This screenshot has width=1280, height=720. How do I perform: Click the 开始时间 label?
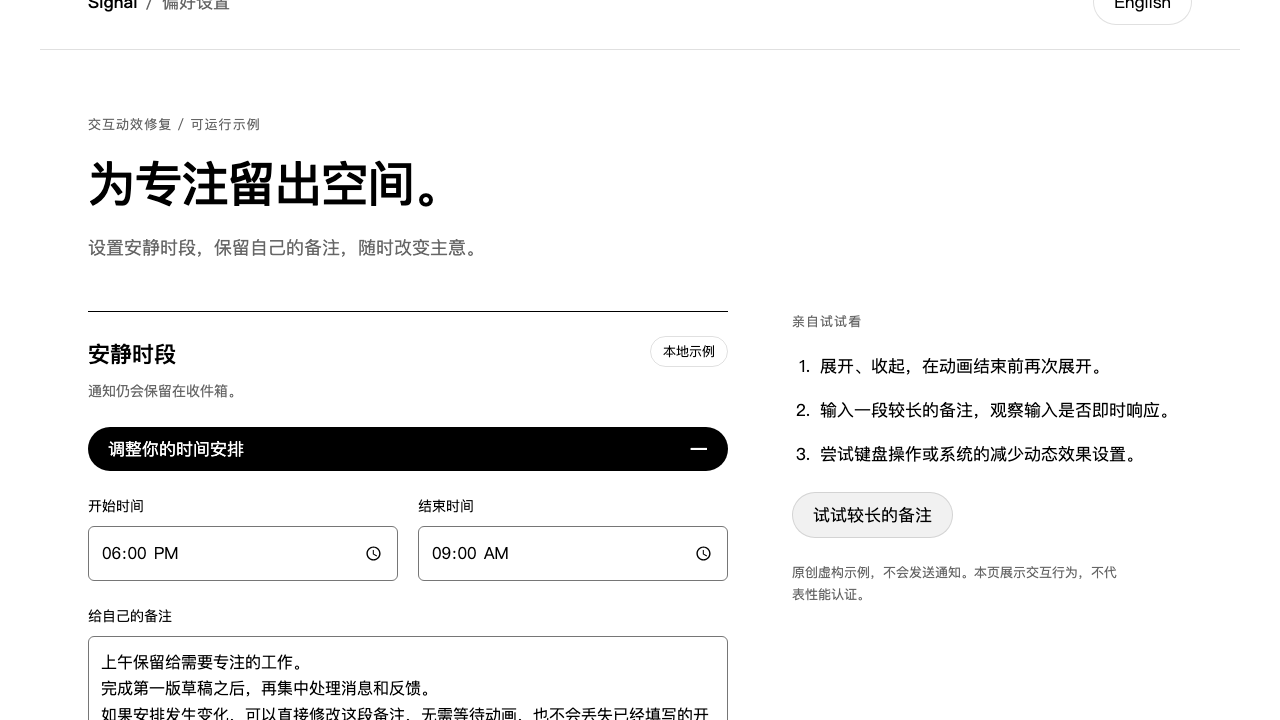point(116,506)
